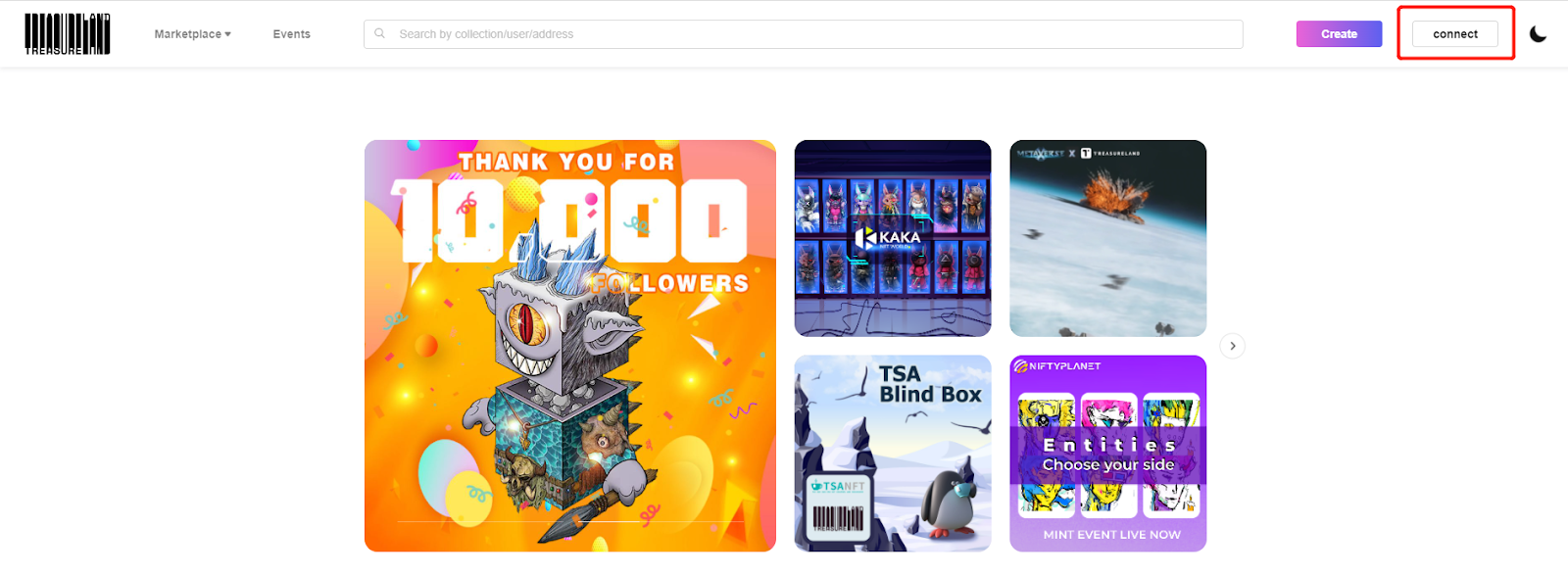Screen dimensions: 1568x576
Task: Expand the Marketplace dropdown menu
Action: point(192,33)
